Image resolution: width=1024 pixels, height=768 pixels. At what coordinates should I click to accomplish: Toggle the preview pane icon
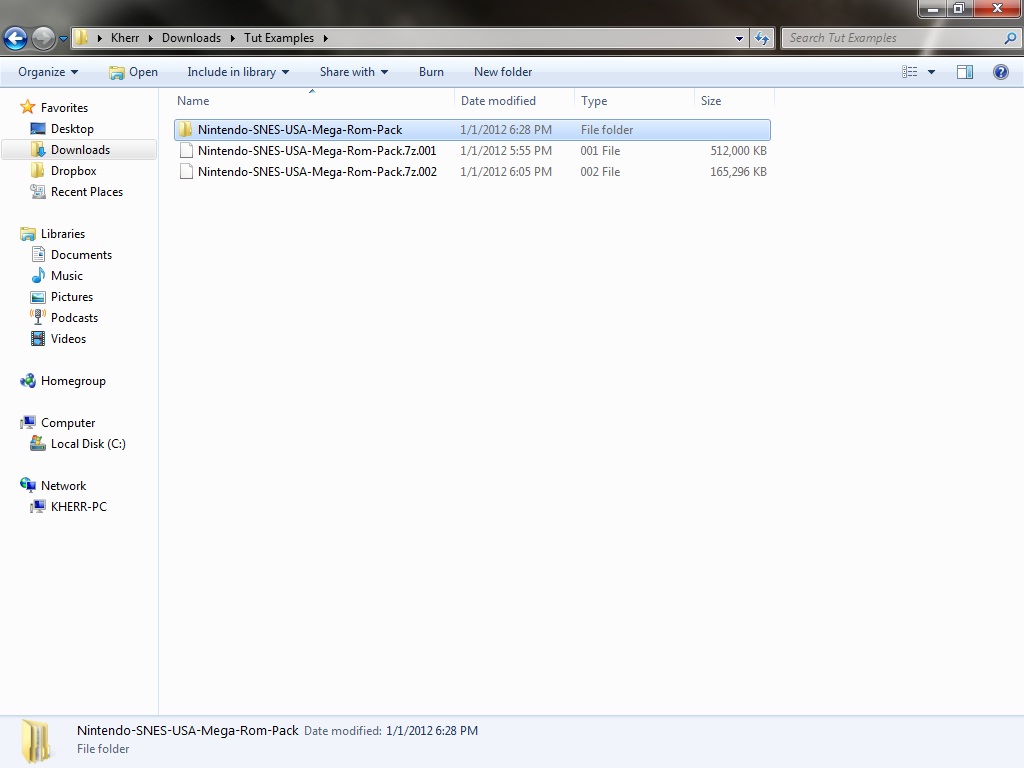(x=965, y=72)
